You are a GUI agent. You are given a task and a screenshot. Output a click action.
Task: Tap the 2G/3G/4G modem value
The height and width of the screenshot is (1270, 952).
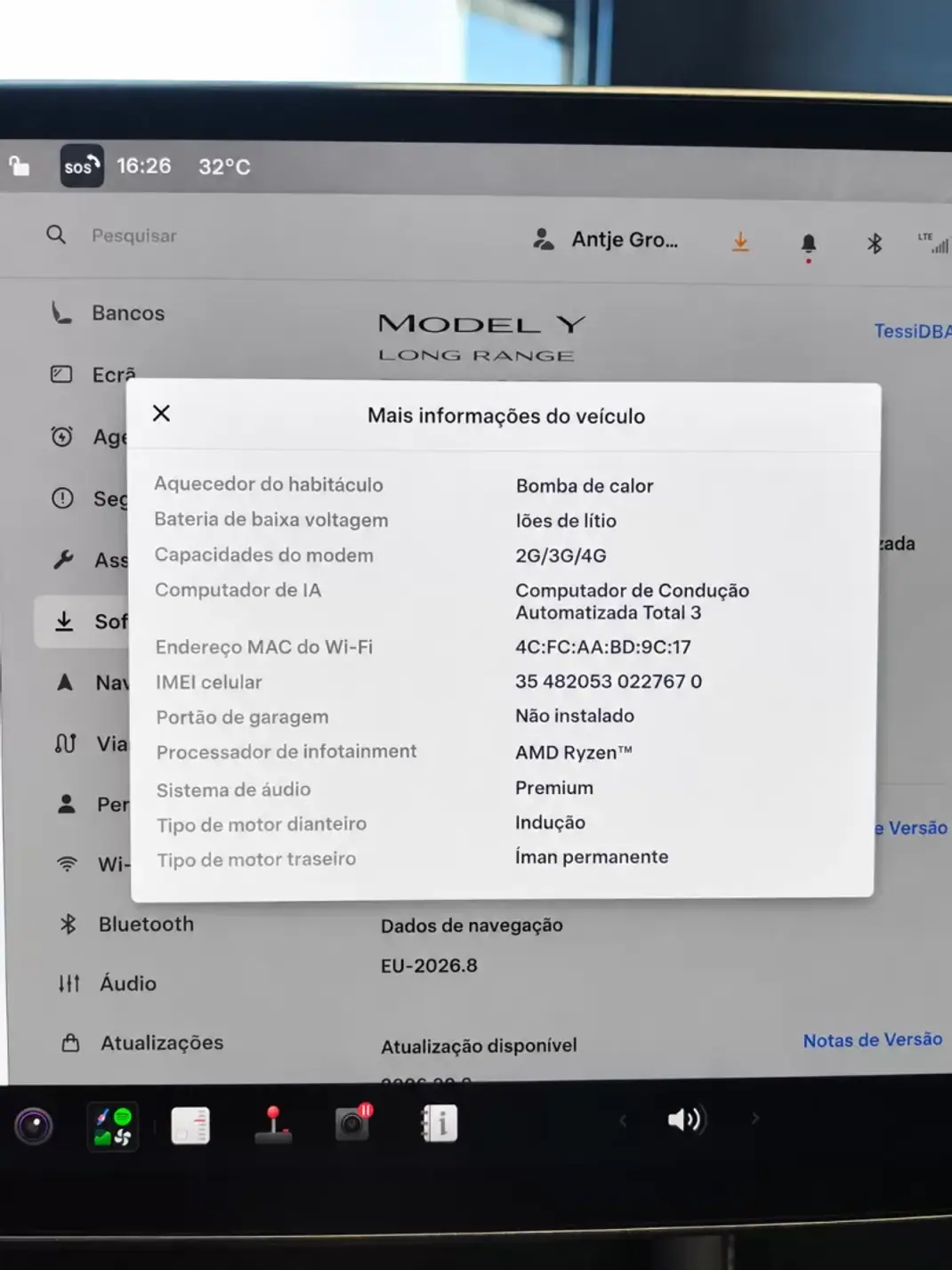pos(561,555)
